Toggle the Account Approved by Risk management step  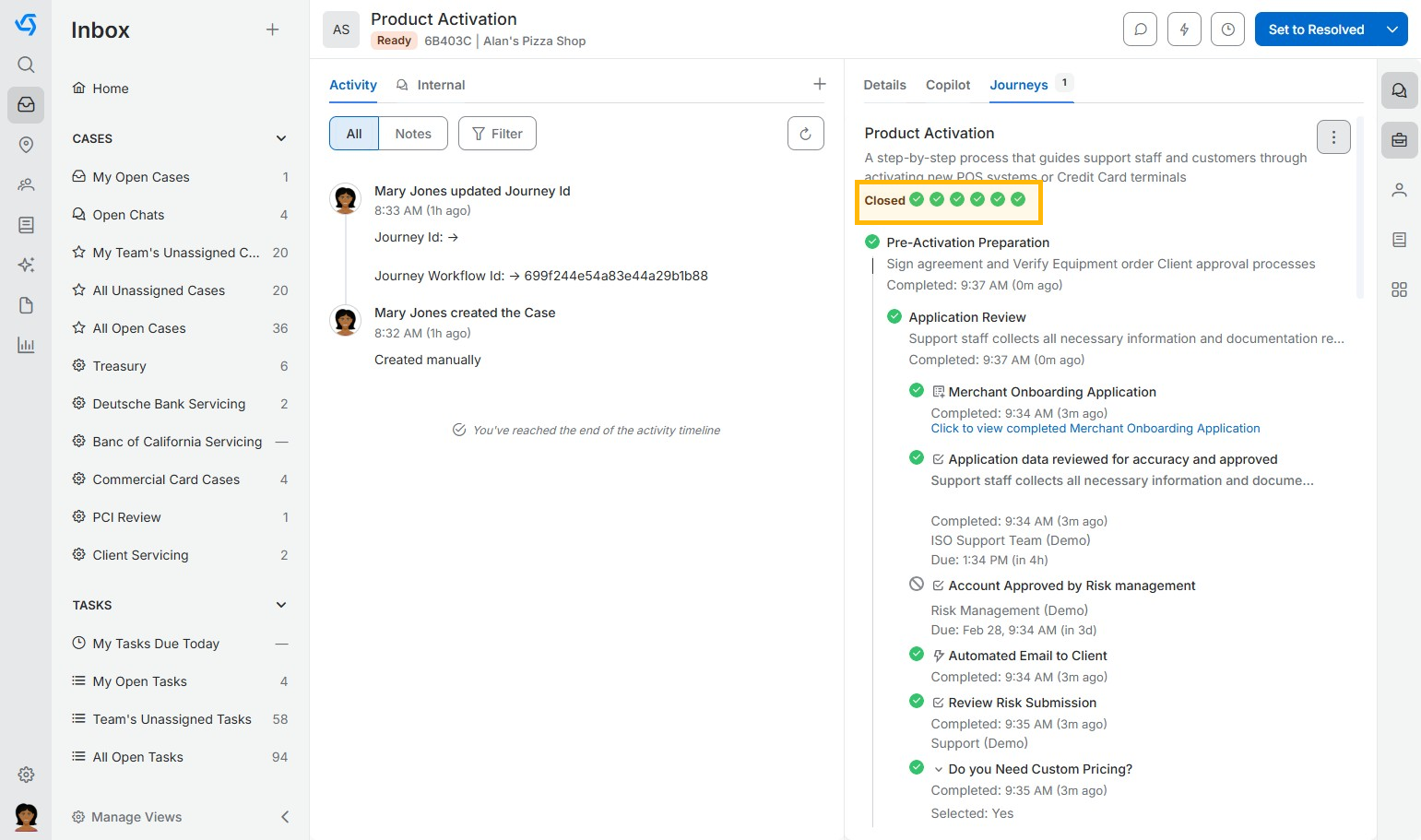coord(917,585)
